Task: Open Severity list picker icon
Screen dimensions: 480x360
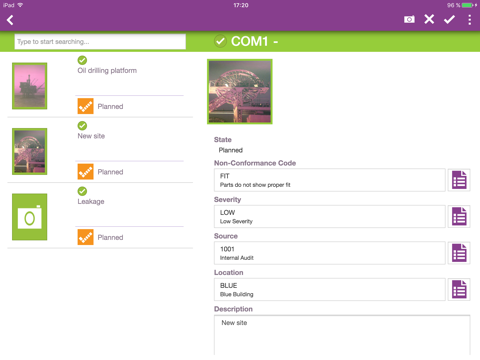Action: (x=459, y=217)
